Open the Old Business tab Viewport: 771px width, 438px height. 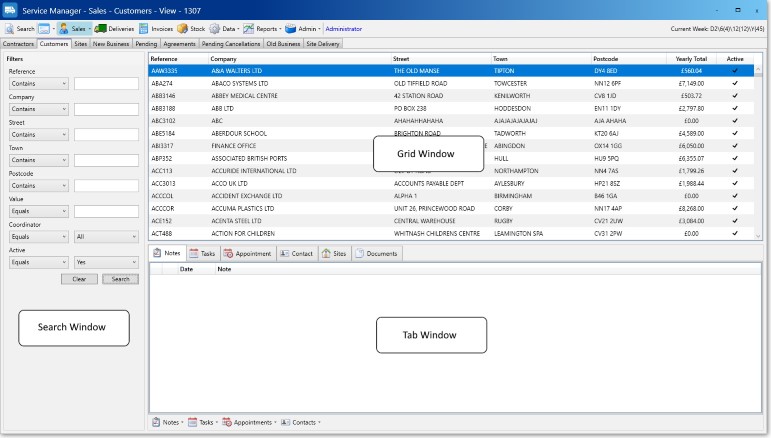pos(283,44)
